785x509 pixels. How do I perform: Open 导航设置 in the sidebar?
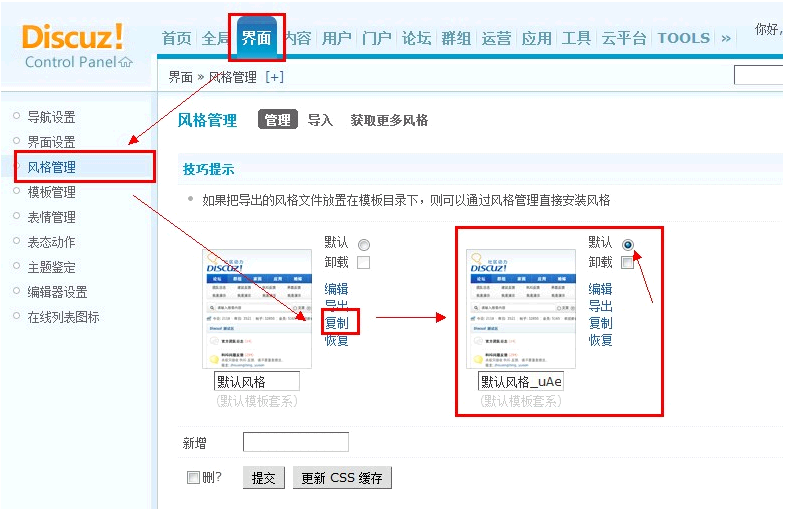click(51, 117)
